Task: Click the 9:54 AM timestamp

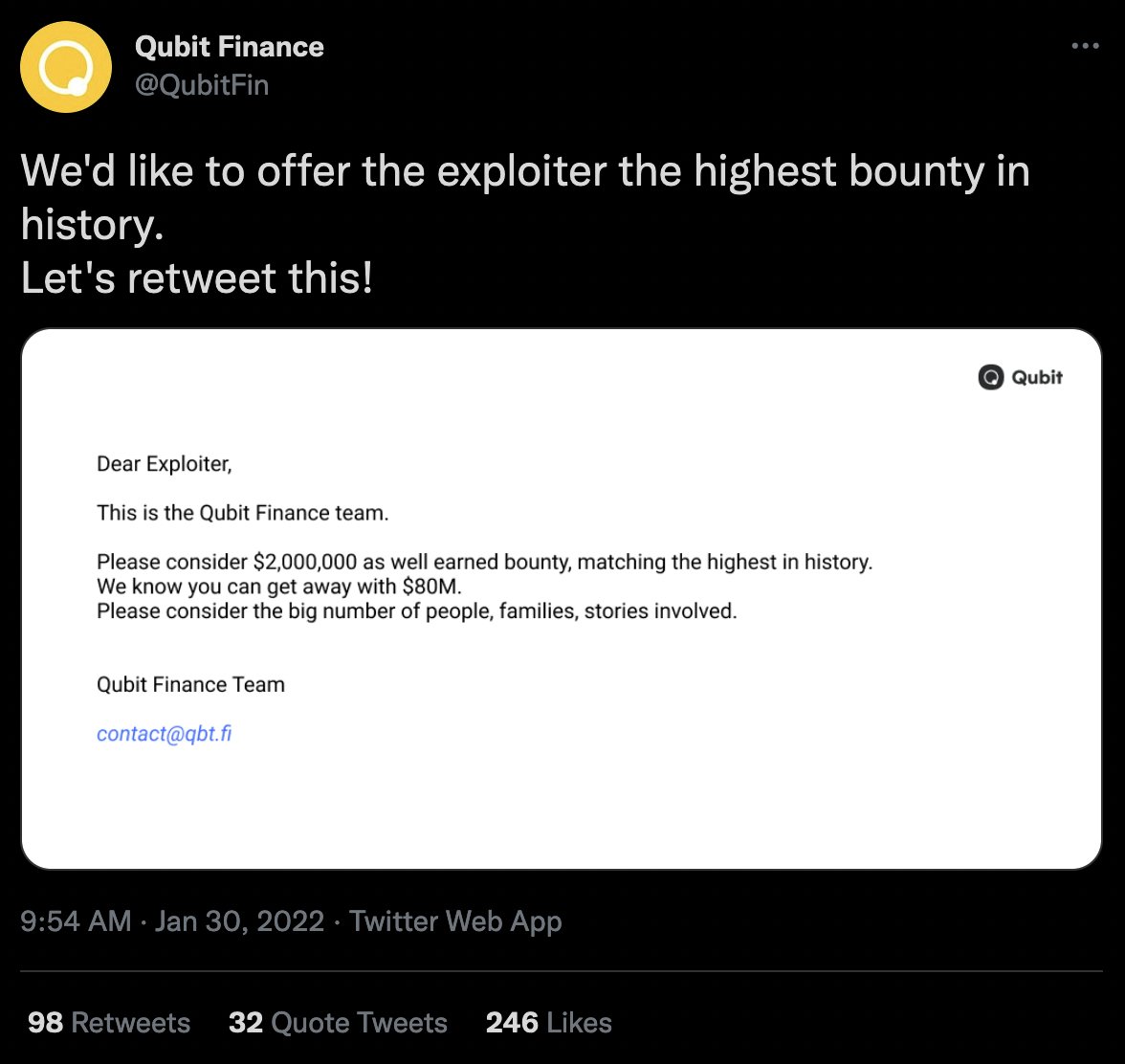Action: [x=77, y=920]
